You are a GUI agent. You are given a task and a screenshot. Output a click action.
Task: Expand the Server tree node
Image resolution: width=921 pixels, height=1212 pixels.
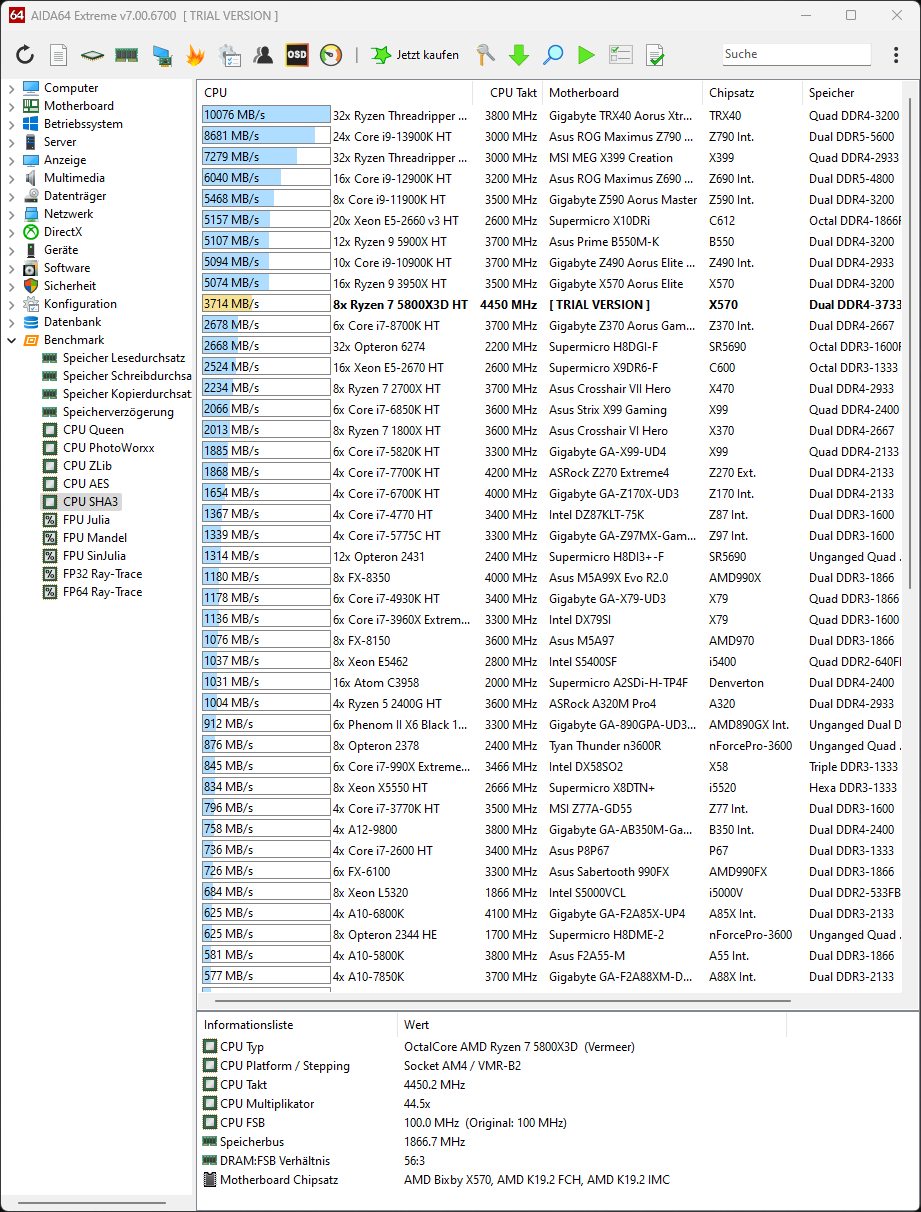point(12,142)
